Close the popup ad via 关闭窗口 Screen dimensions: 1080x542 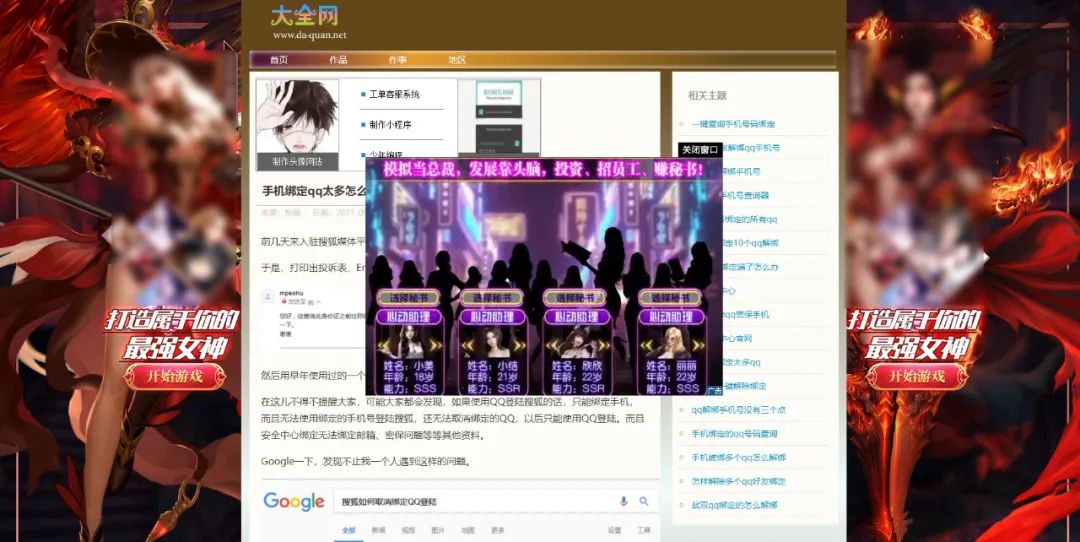click(700, 150)
